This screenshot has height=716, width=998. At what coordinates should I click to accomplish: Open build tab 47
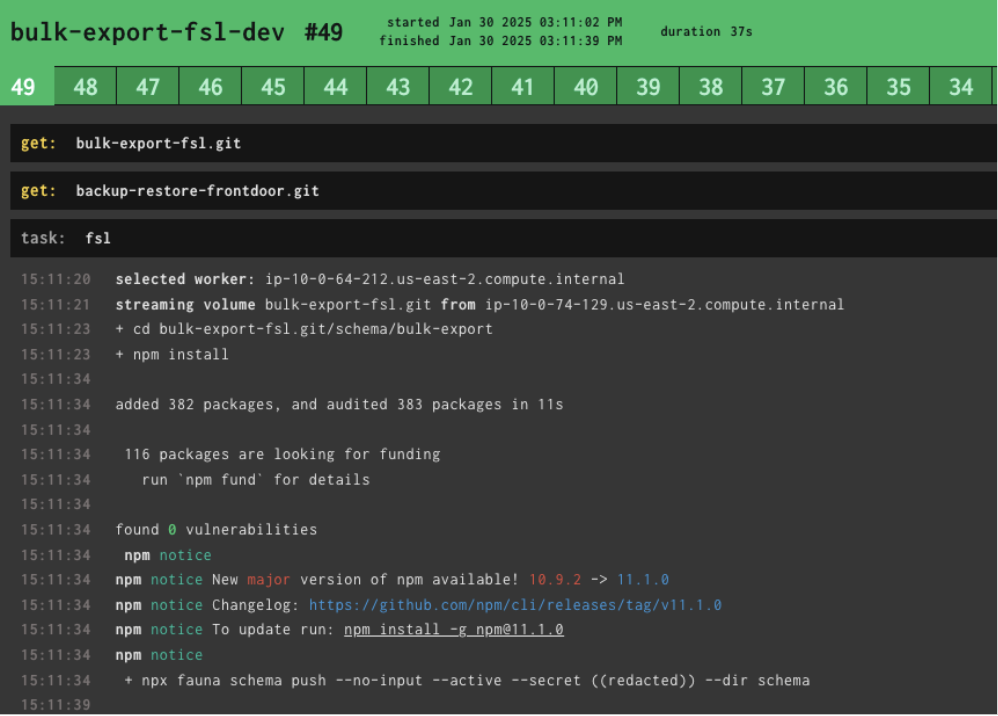pos(148,86)
